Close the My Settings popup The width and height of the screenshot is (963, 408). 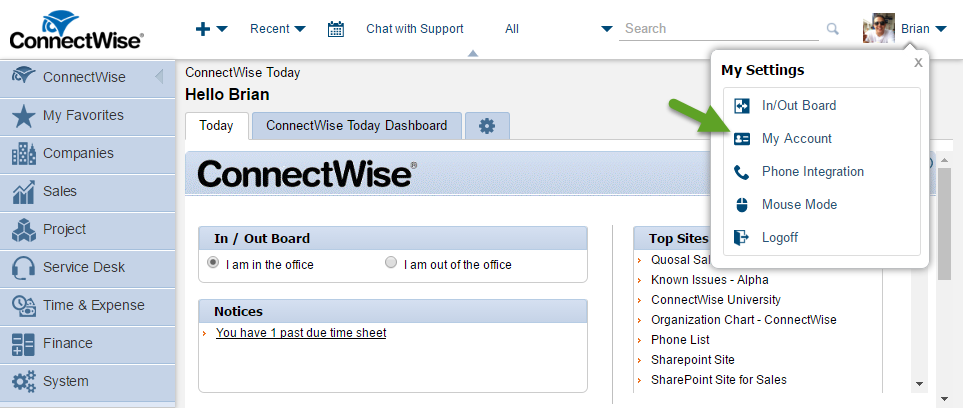918,63
